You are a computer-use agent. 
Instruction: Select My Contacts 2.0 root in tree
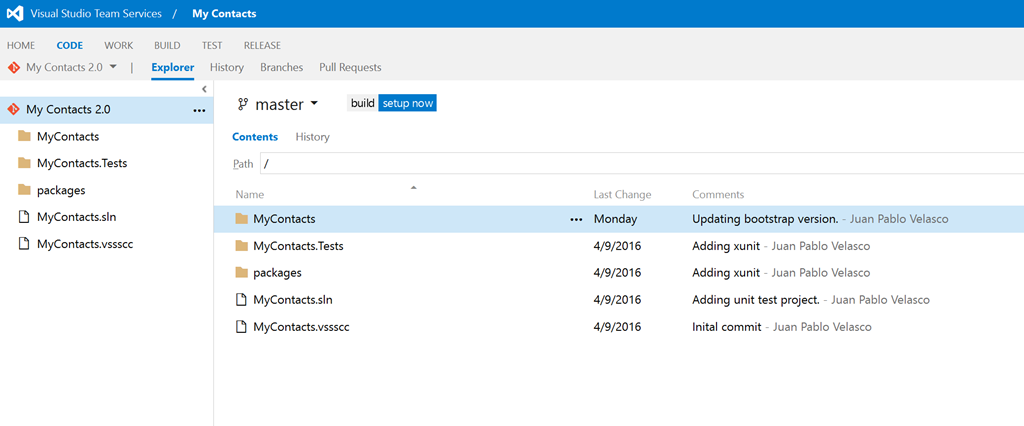[x=106, y=110]
